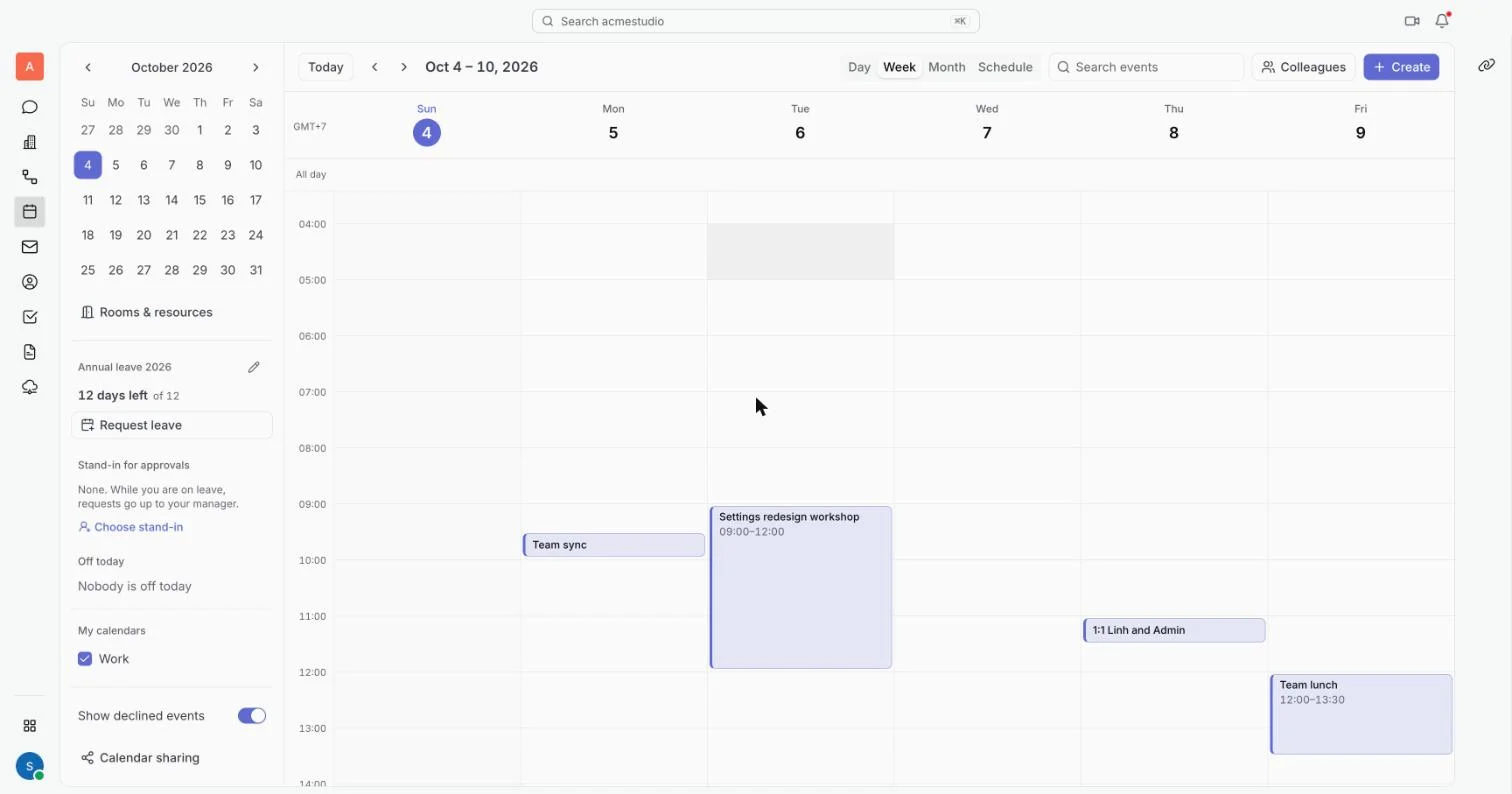Select October 15 in mini calendar
Image resolution: width=1512 pixels, height=794 pixels.
200,200
